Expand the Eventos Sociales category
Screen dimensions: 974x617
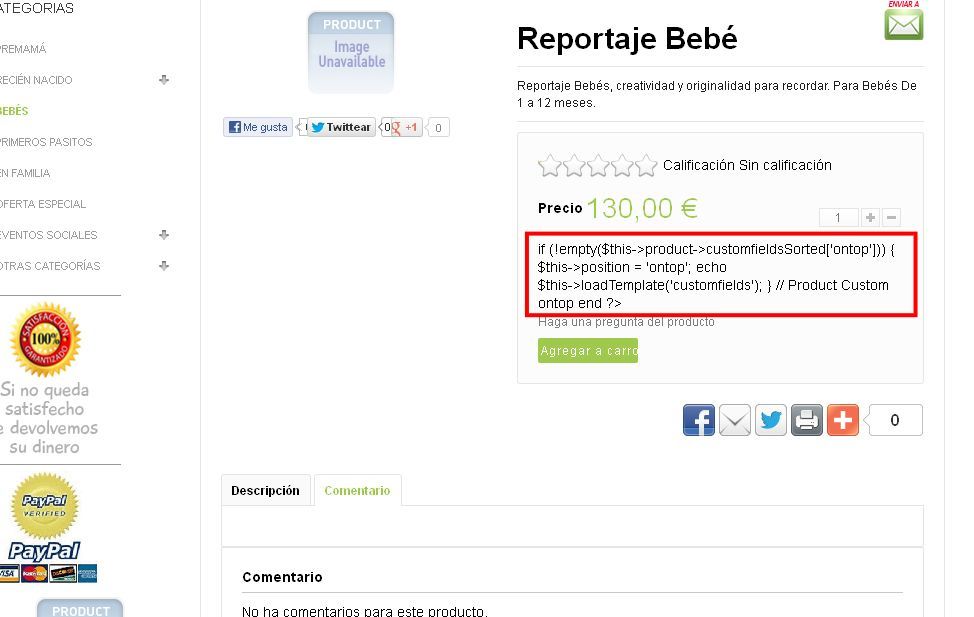(164, 235)
